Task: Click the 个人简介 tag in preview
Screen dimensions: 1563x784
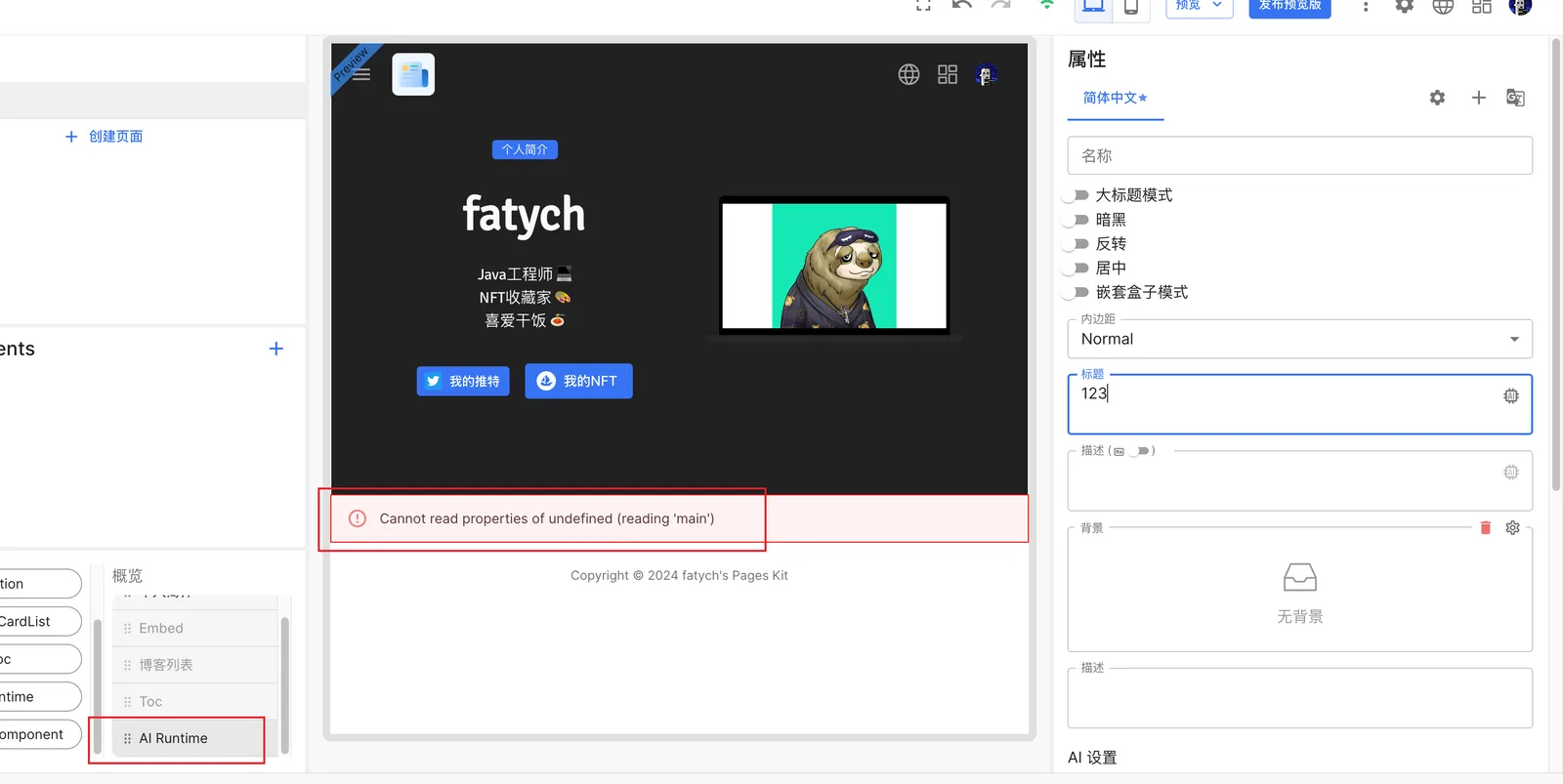Action: pyautogui.click(x=525, y=149)
